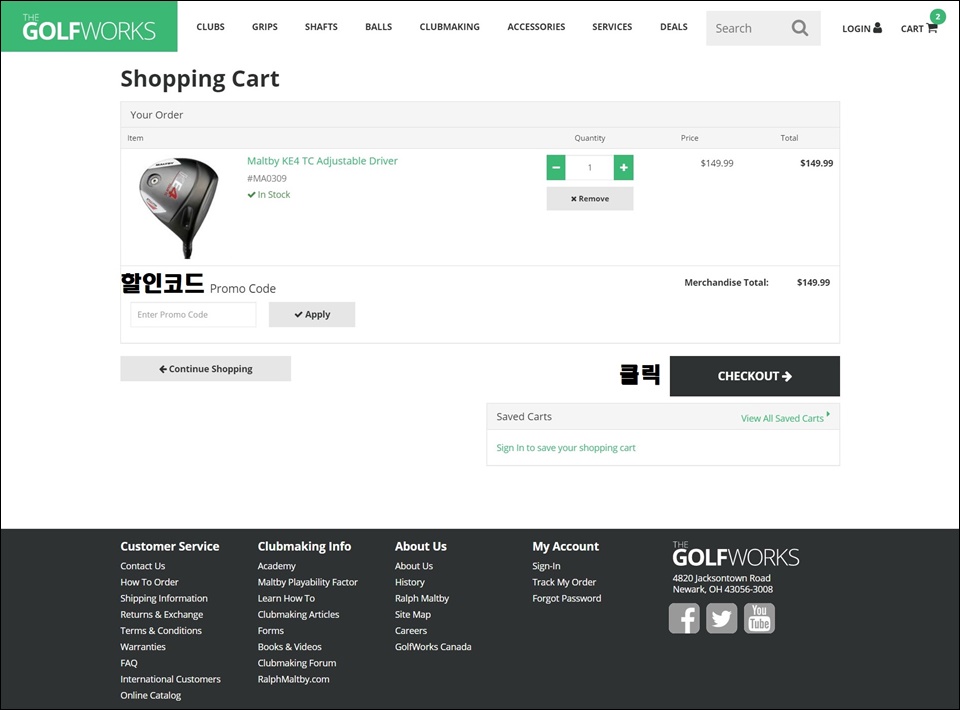Click the search magnifier icon

click(800, 28)
